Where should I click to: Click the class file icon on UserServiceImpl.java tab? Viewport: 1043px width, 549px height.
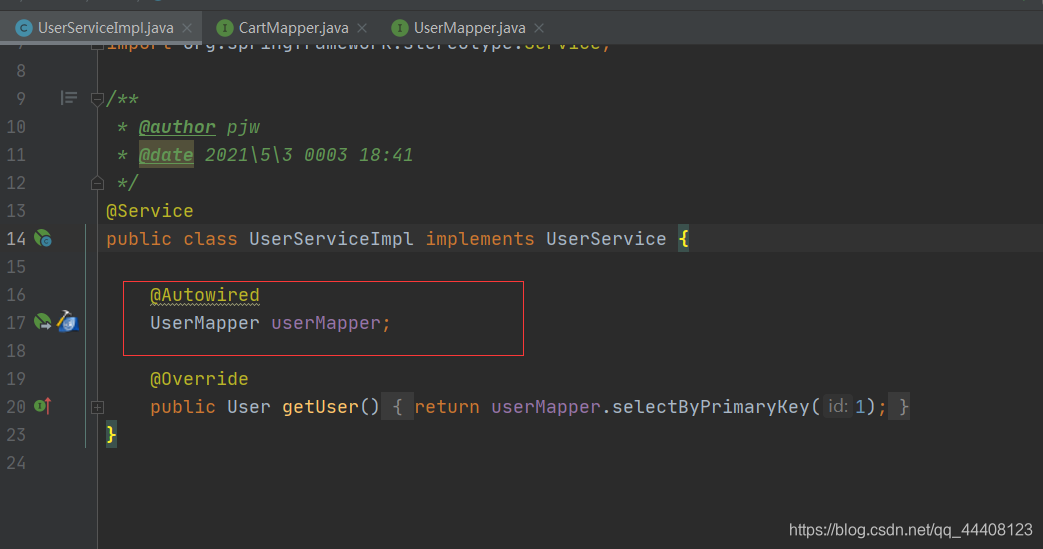point(24,28)
